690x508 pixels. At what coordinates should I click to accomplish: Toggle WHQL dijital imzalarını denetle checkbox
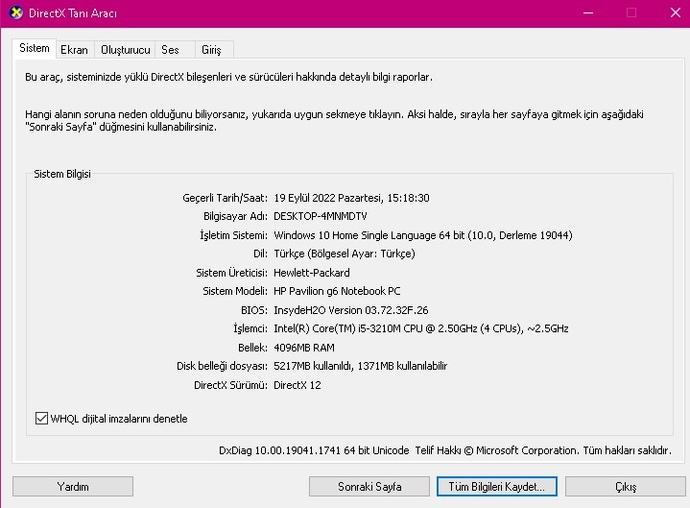[x=41, y=418]
